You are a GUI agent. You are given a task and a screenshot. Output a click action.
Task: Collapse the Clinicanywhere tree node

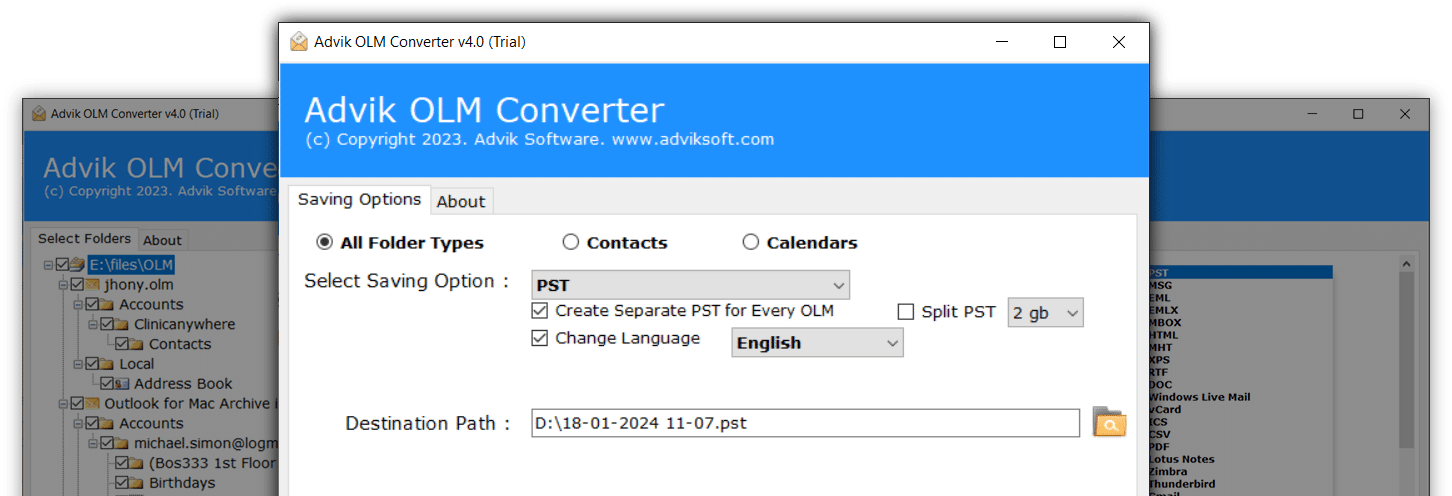pos(94,324)
